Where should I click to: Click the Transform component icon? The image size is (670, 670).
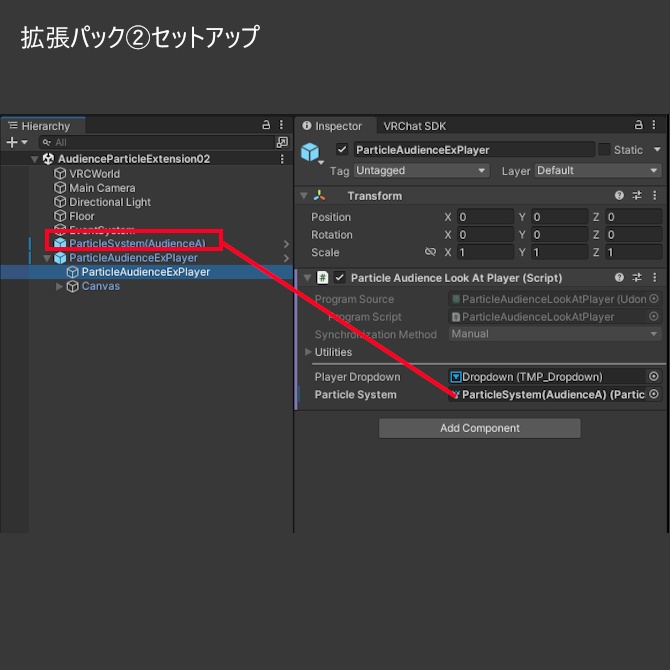click(x=320, y=196)
